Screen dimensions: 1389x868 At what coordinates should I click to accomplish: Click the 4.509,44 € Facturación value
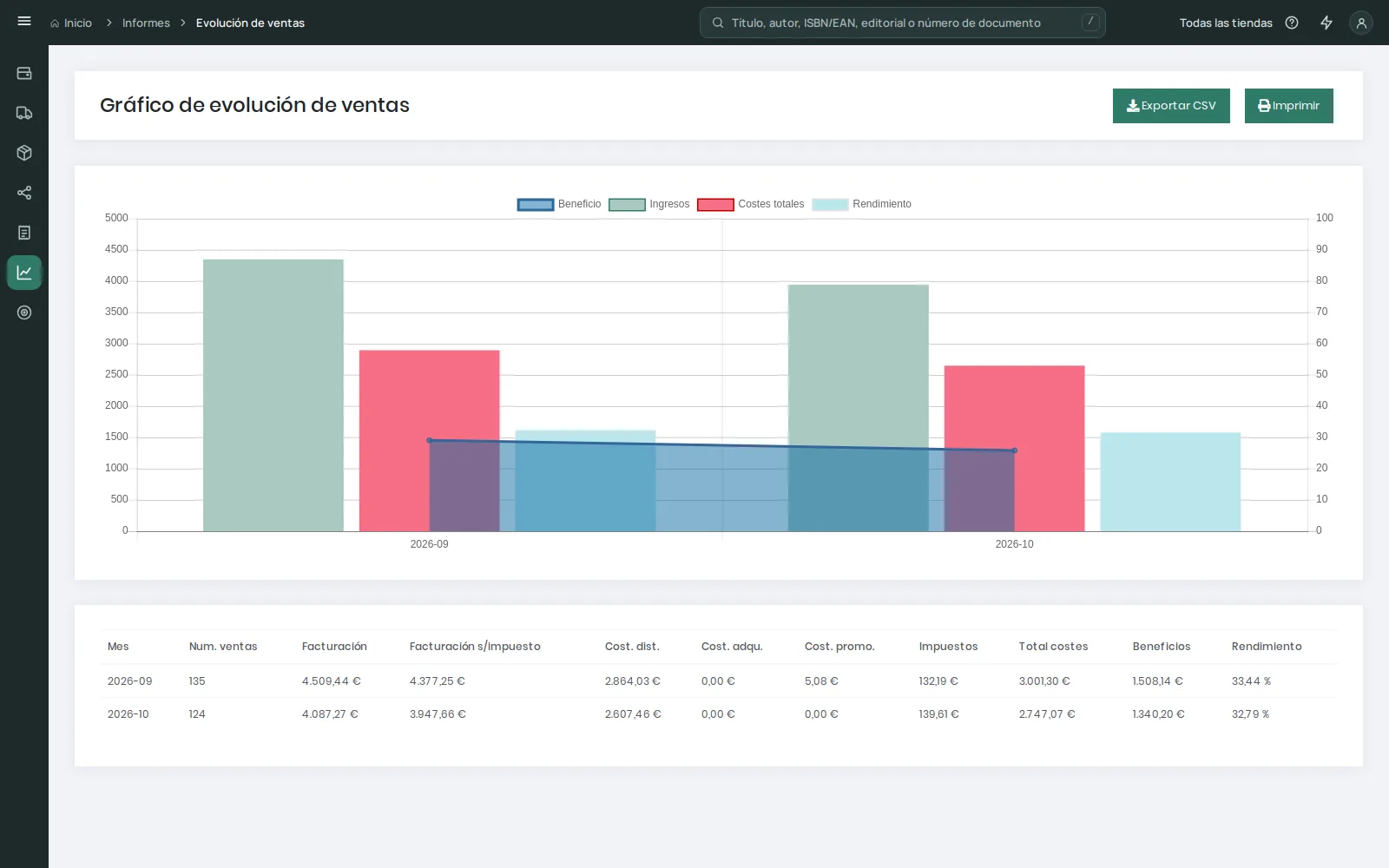331,681
